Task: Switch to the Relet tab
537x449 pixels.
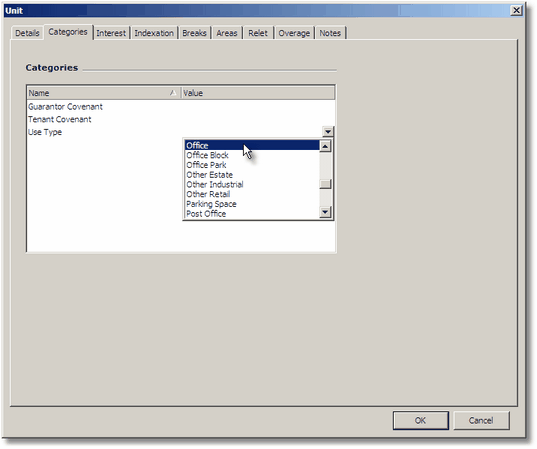Action: click(x=258, y=33)
